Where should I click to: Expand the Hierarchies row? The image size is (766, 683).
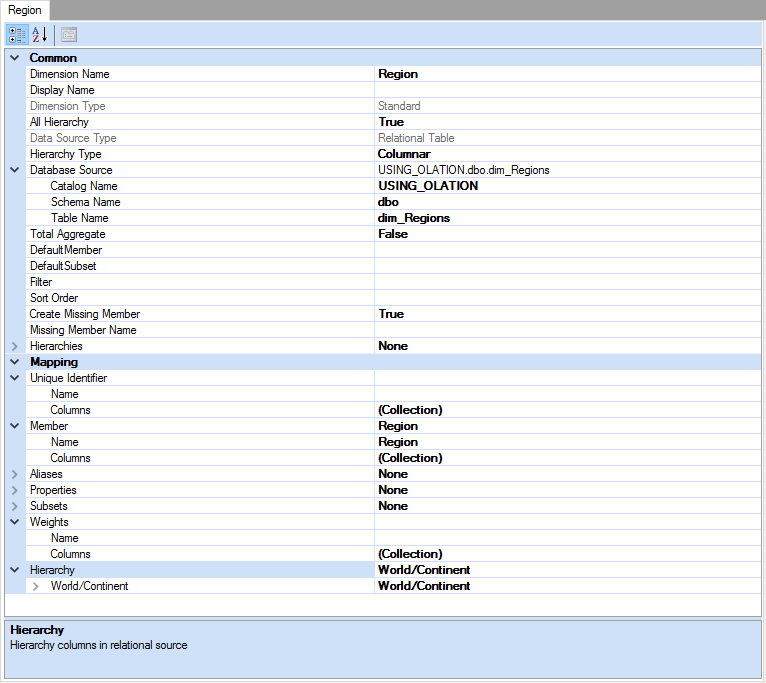pyautogui.click(x=15, y=346)
